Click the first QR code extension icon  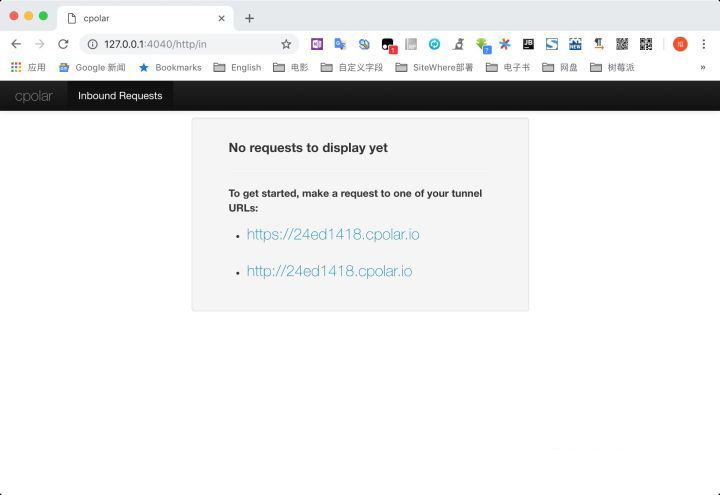point(622,44)
